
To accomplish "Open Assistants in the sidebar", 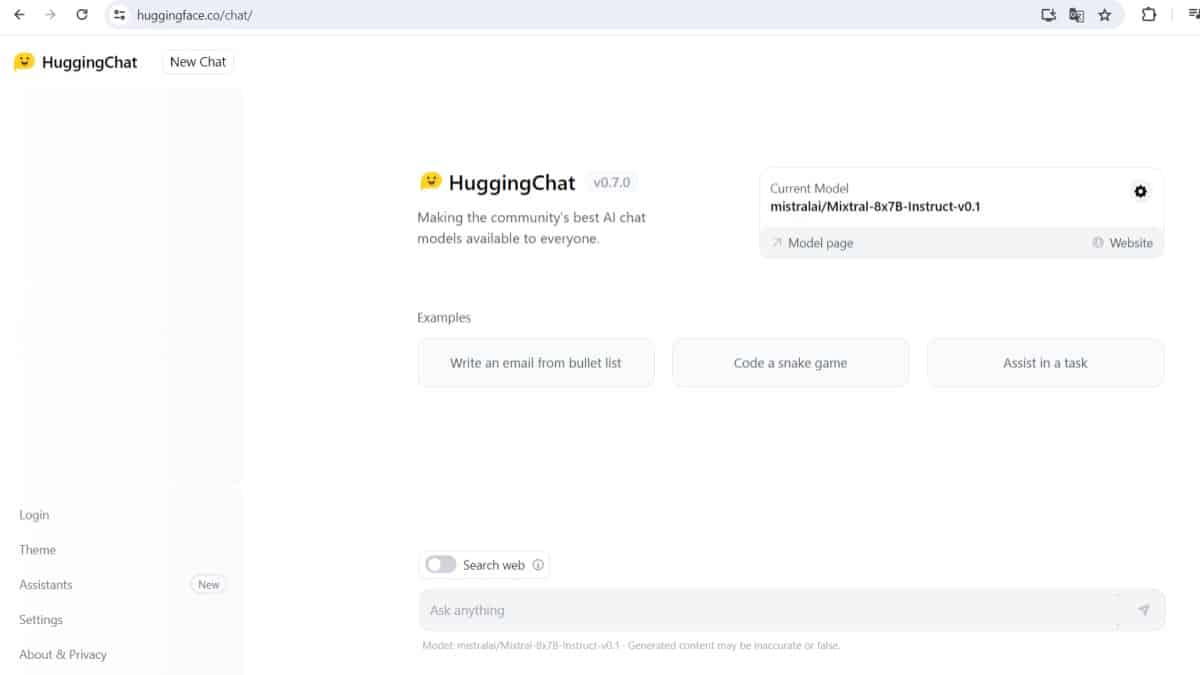I will pos(46,585).
